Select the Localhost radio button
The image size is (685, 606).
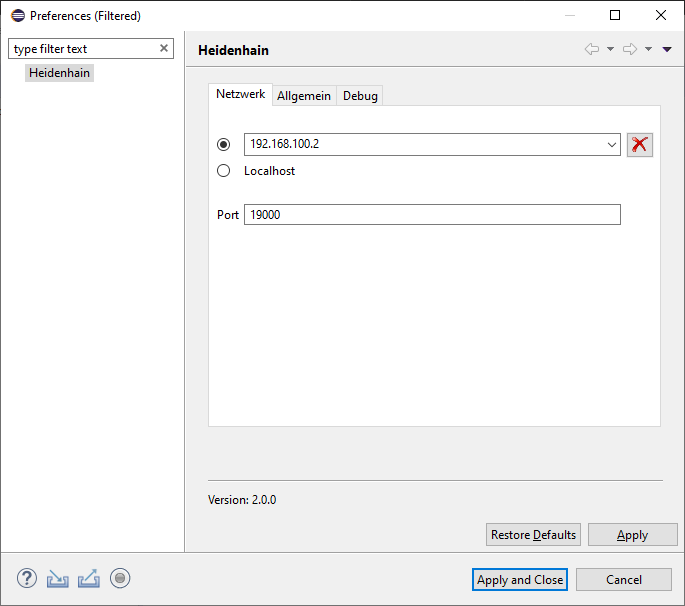223,170
